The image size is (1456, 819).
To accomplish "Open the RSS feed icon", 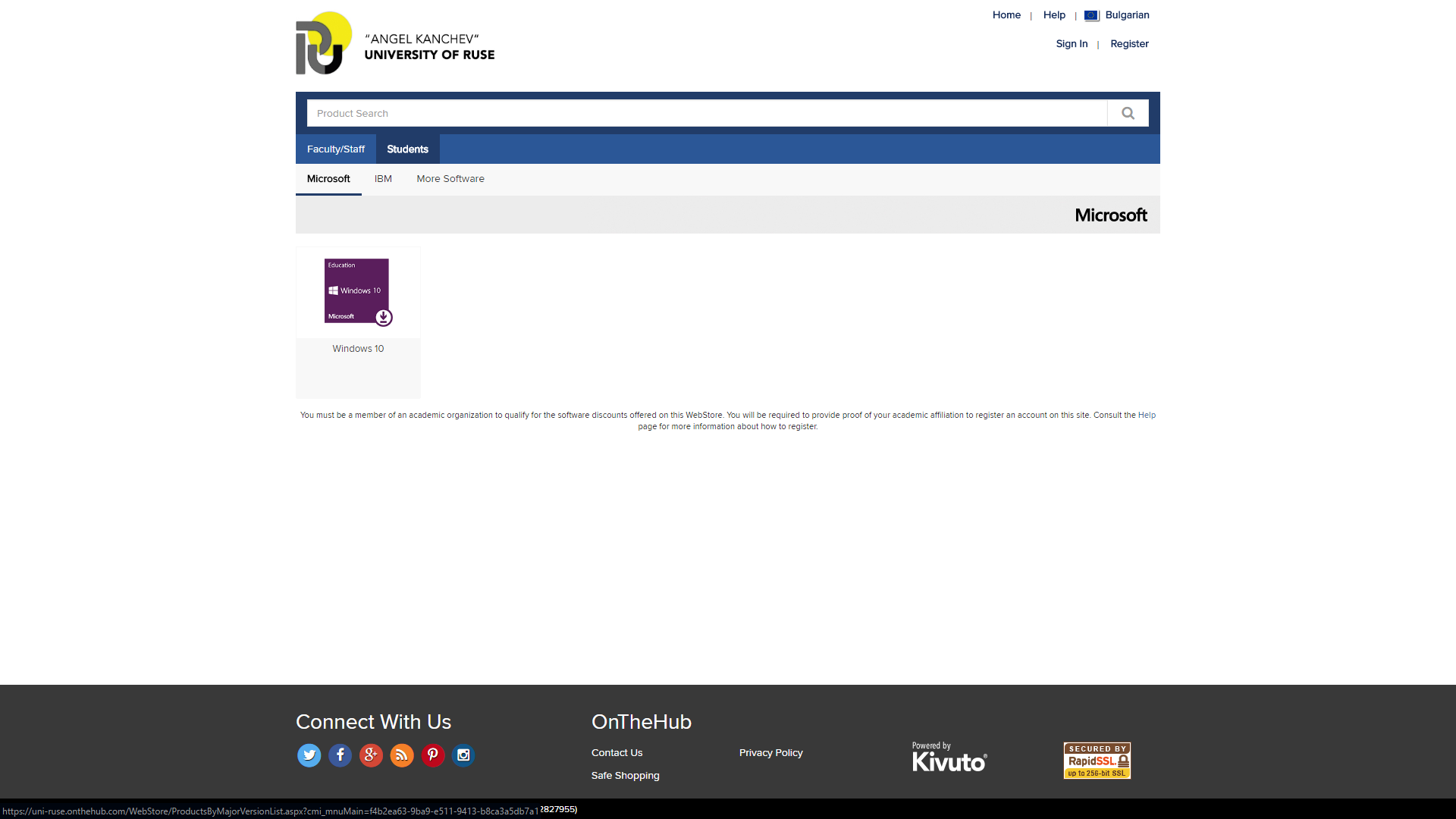I will [402, 755].
